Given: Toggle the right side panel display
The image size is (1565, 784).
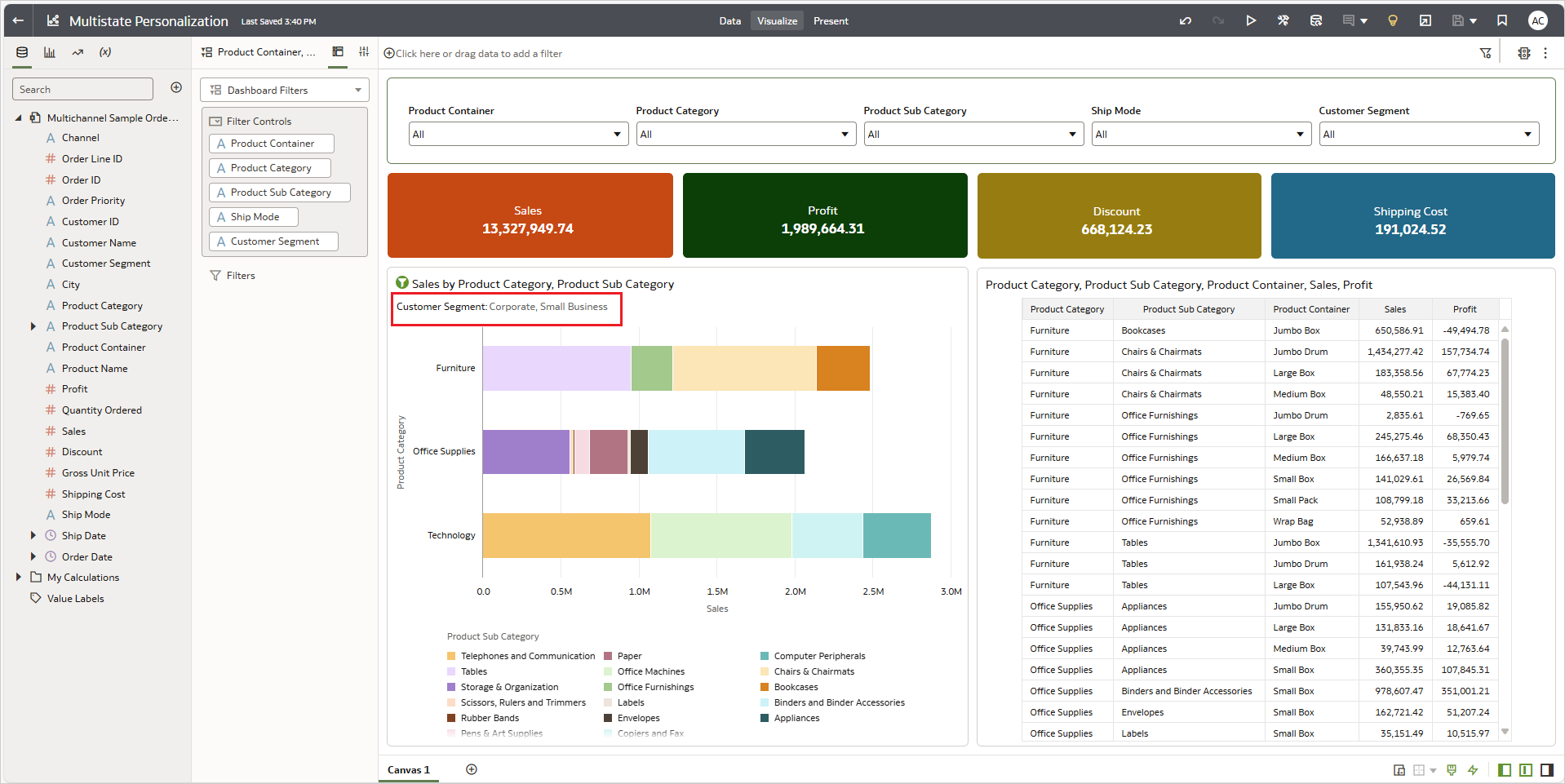Looking at the screenshot, I should point(1547,770).
